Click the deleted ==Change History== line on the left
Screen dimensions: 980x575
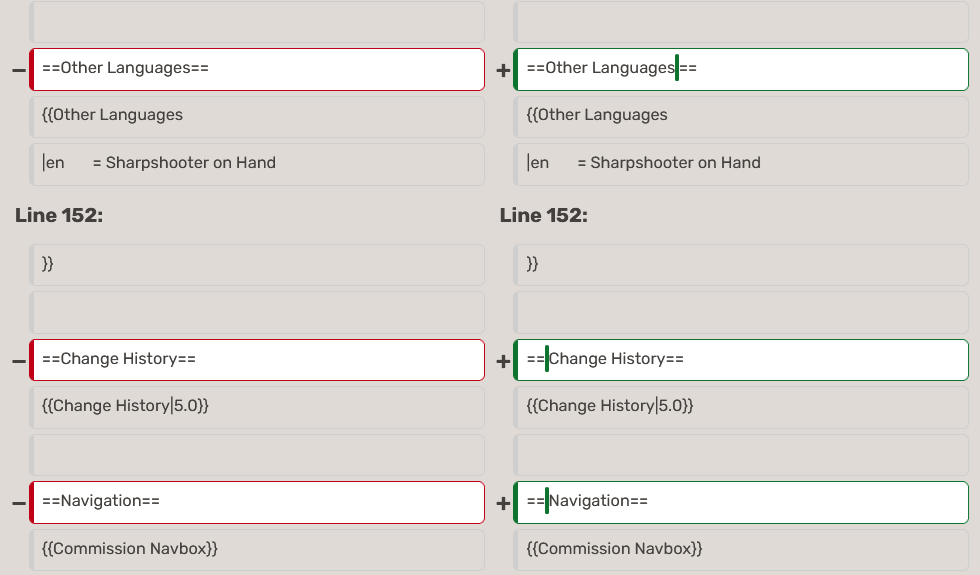[257, 360]
